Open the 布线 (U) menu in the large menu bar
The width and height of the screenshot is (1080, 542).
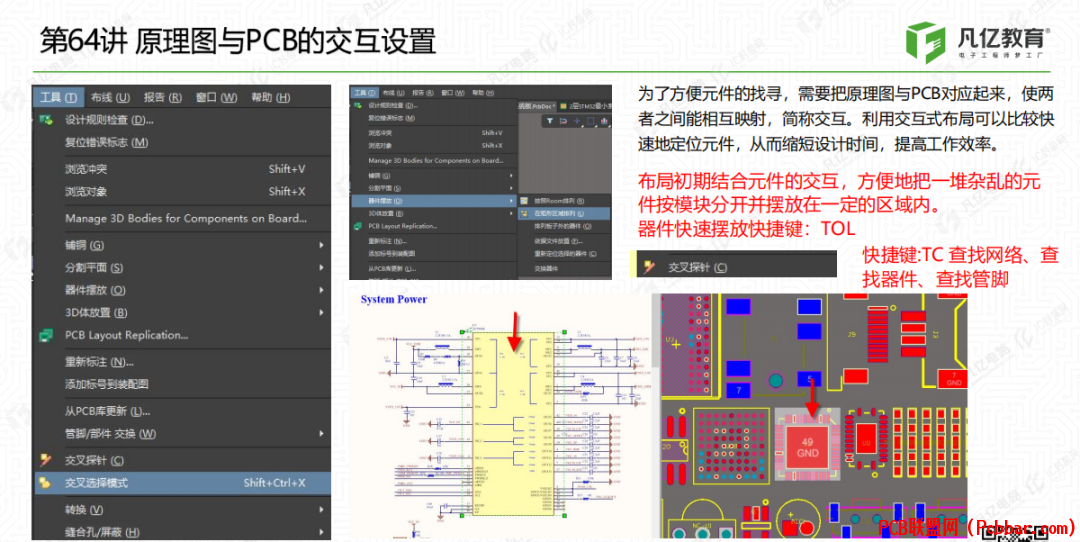[x=110, y=97]
